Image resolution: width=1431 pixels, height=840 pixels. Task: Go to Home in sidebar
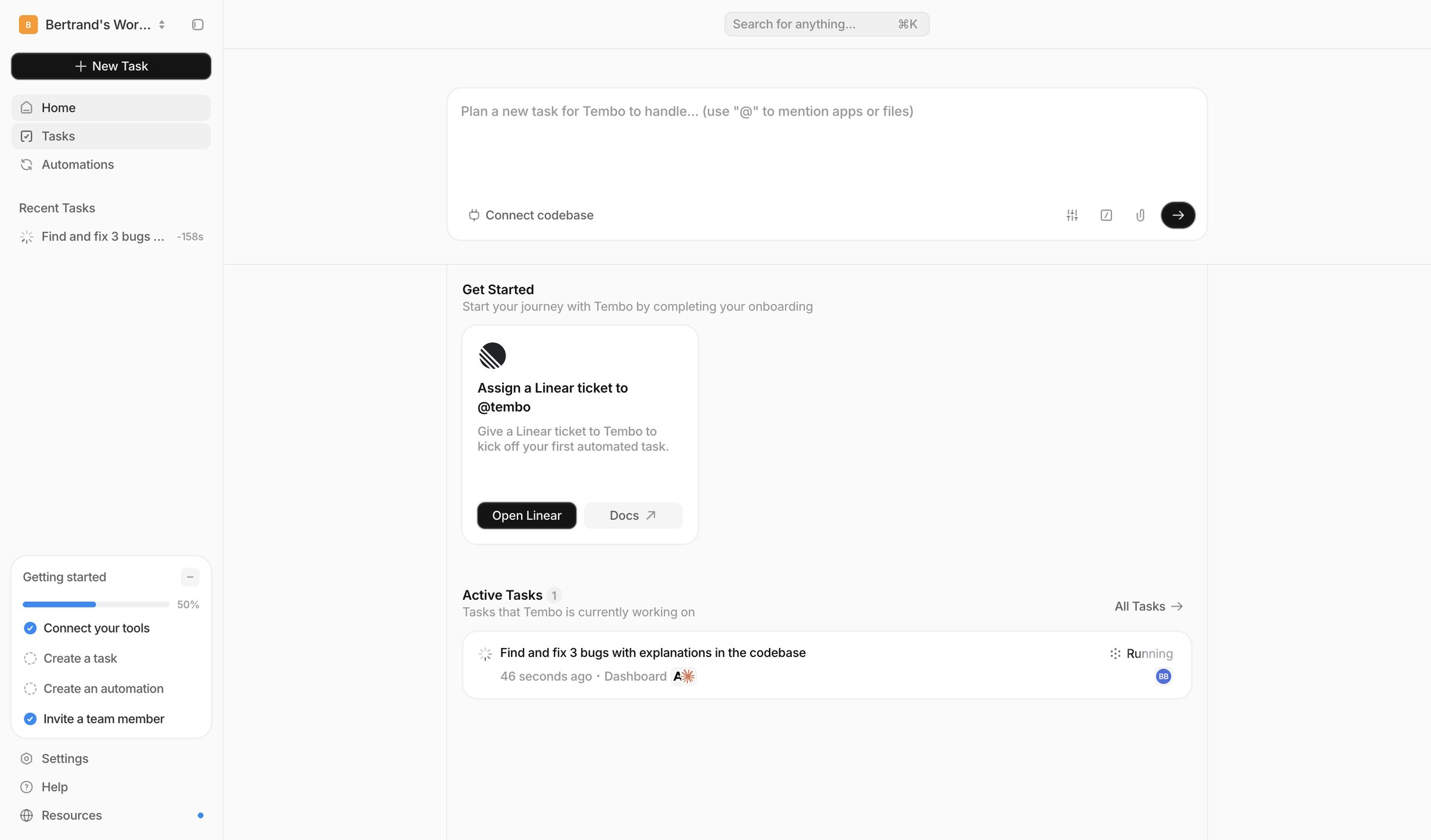point(111,108)
